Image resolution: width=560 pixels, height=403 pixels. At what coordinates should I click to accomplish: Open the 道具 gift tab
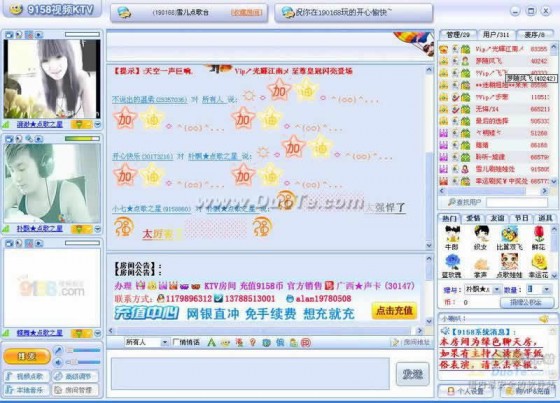tap(545, 218)
